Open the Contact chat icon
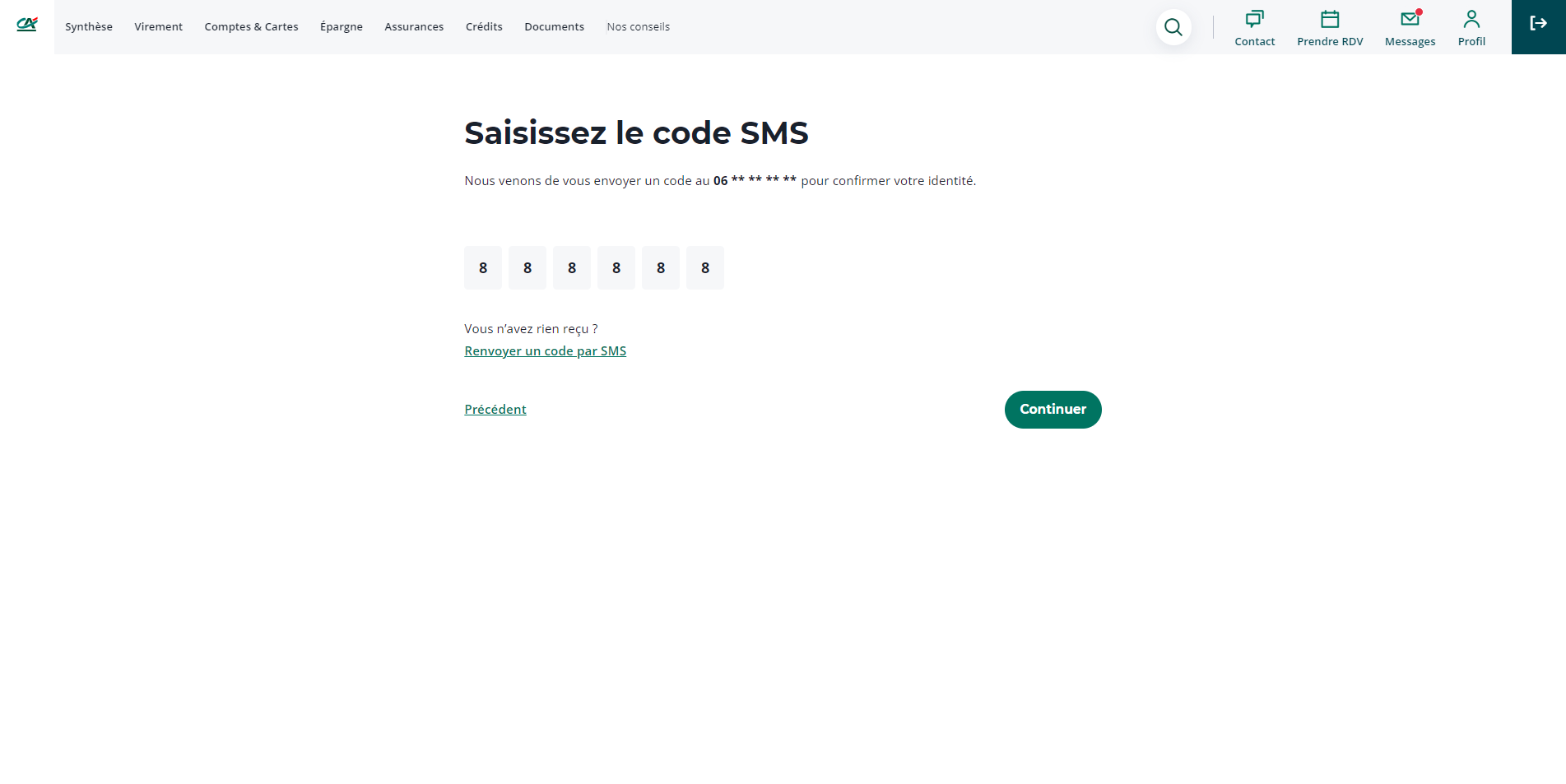Screen dimensions: 1566x784 tap(1254, 19)
